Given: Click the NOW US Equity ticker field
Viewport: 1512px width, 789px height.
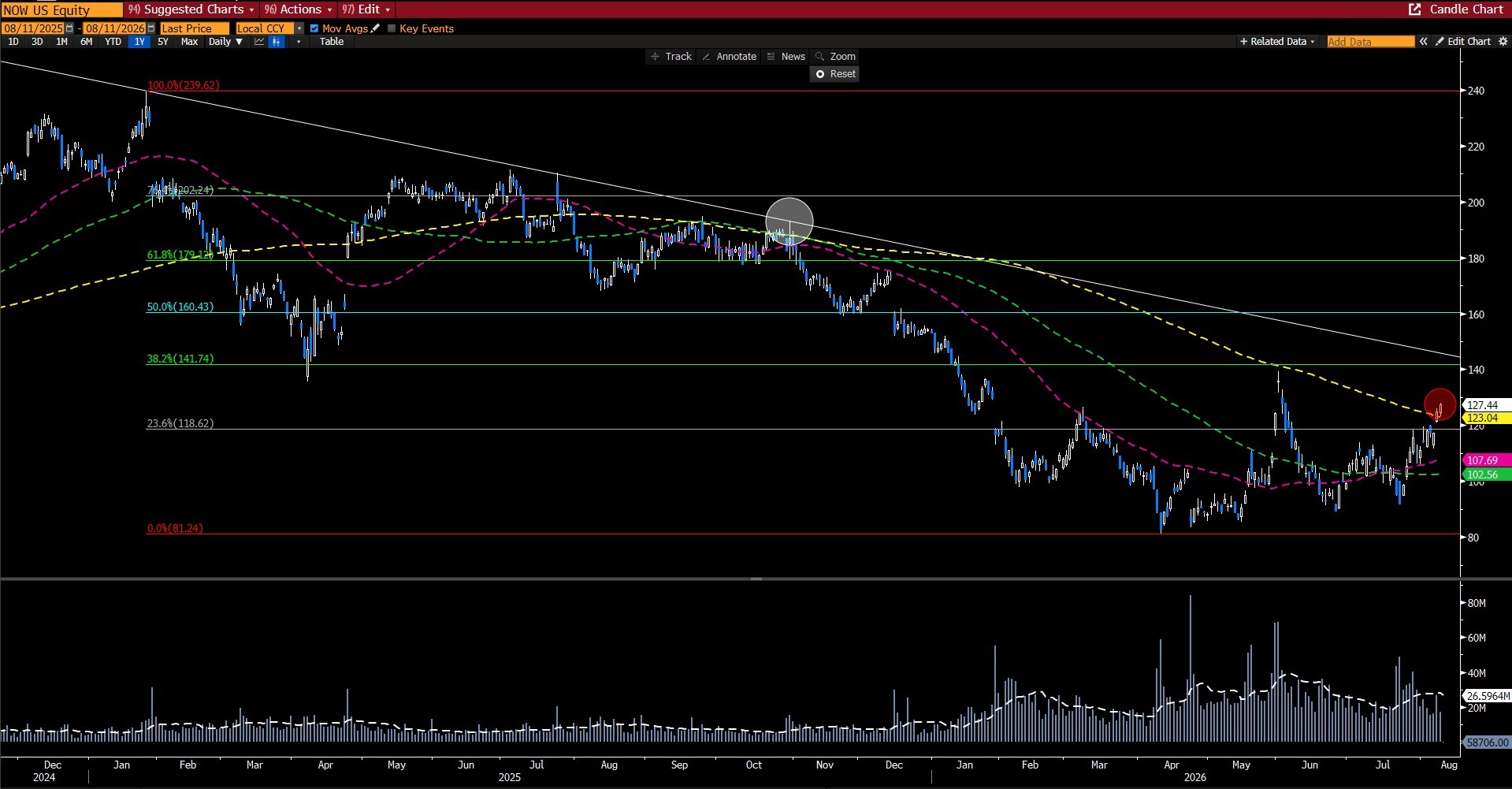Looking at the screenshot, I should [61, 9].
